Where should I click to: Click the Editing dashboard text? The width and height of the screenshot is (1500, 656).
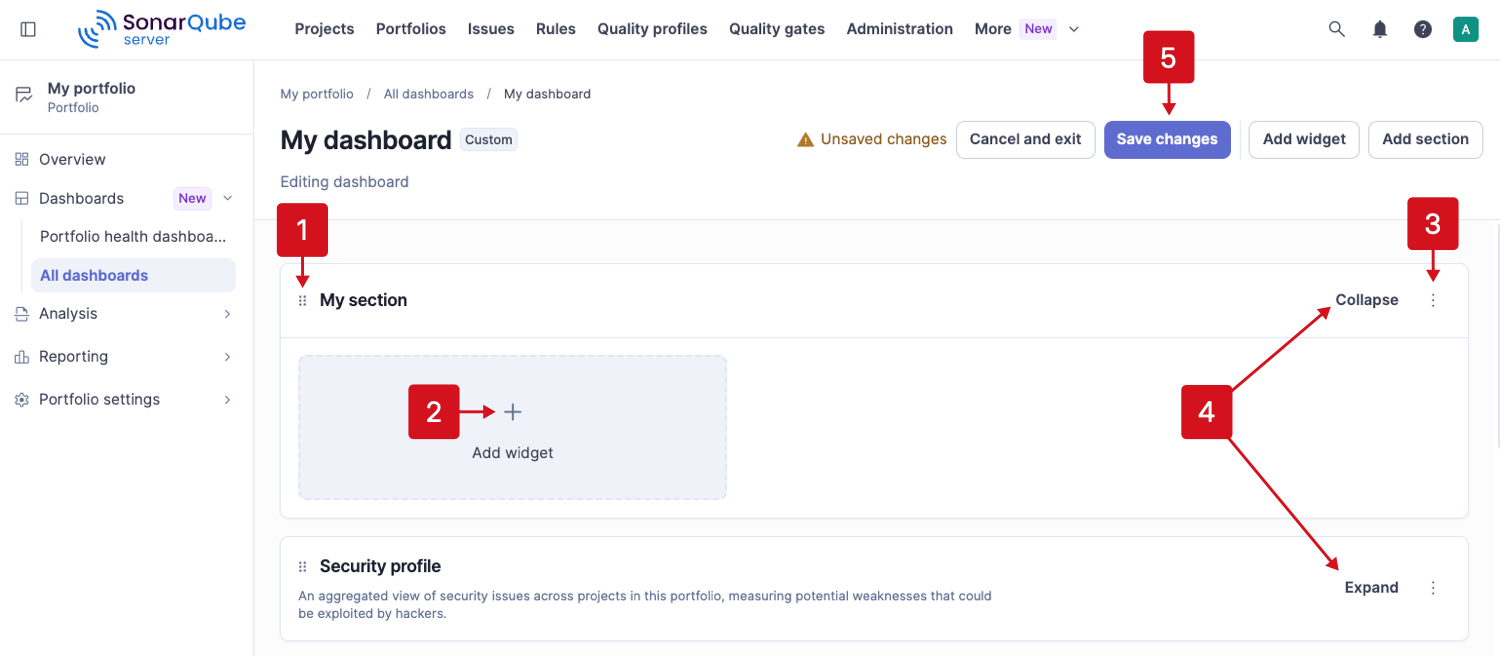tap(344, 182)
